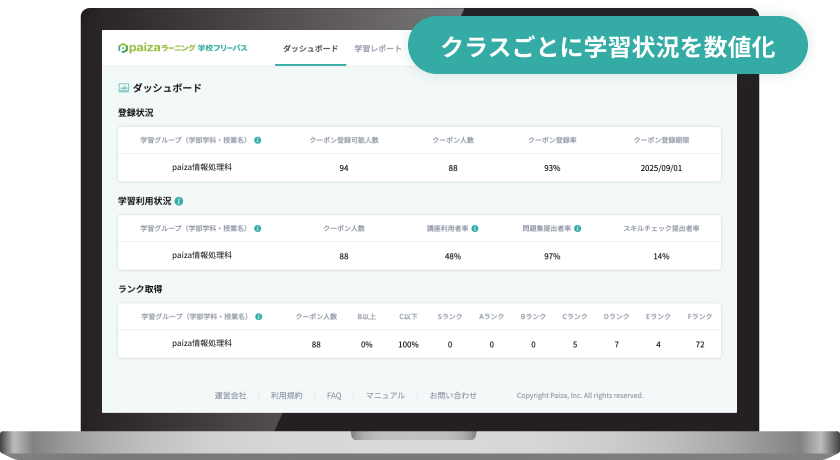This screenshot has height=460, width=840.
Task: Click the クーポン登録可能人数 column header
Action: click(344, 140)
